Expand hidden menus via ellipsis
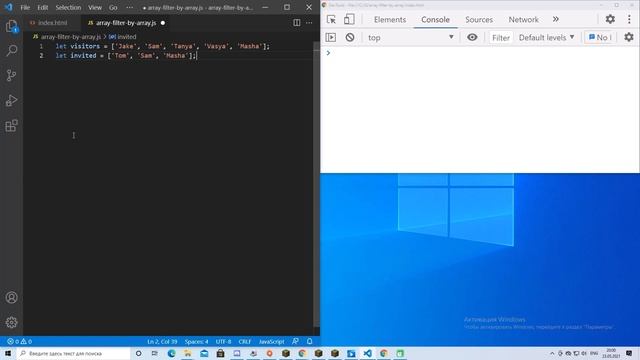Screen dimensions: 640x360 tap(129, 7)
